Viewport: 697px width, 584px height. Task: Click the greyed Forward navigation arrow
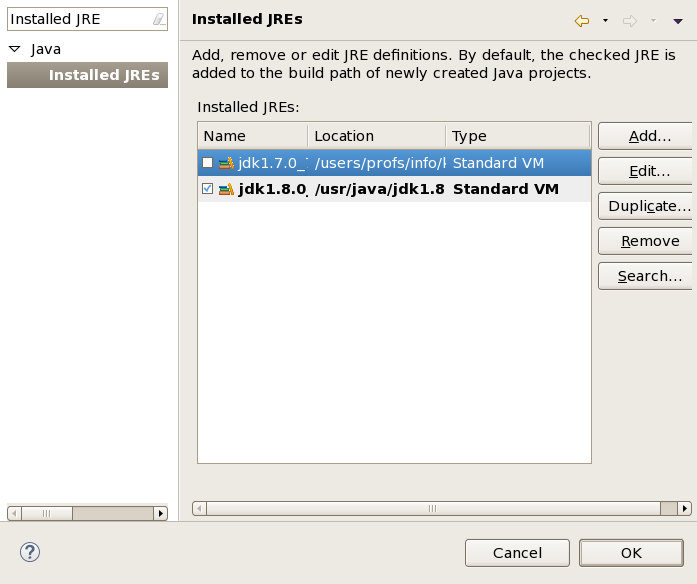[x=630, y=20]
